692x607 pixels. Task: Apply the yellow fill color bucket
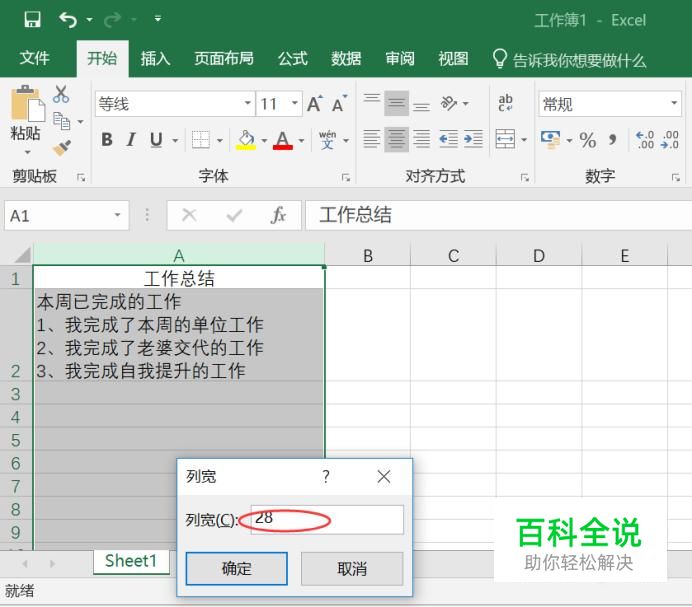coord(246,140)
